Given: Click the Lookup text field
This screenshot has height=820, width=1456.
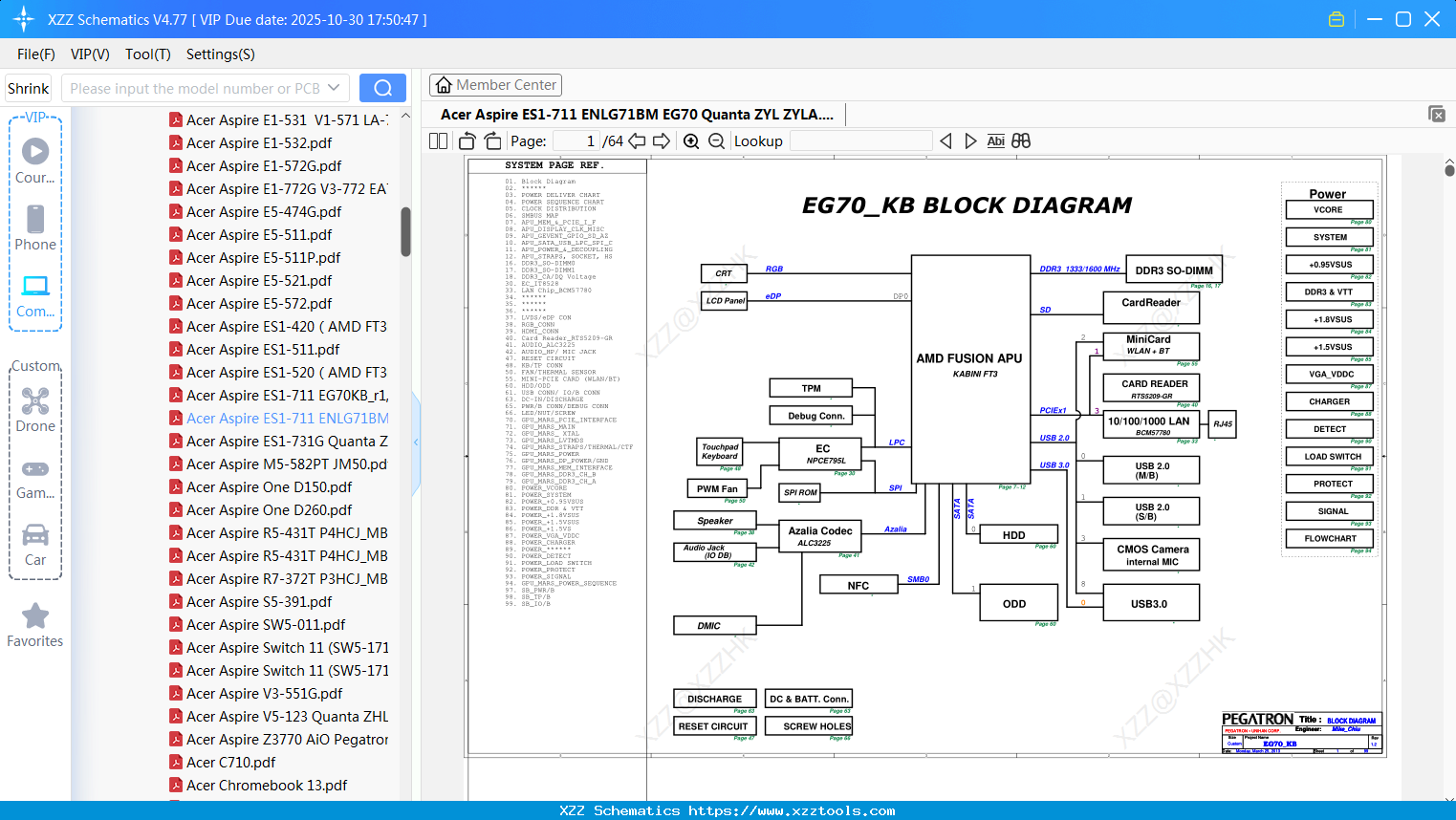Looking at the screenshot, I should click(860, 140).
